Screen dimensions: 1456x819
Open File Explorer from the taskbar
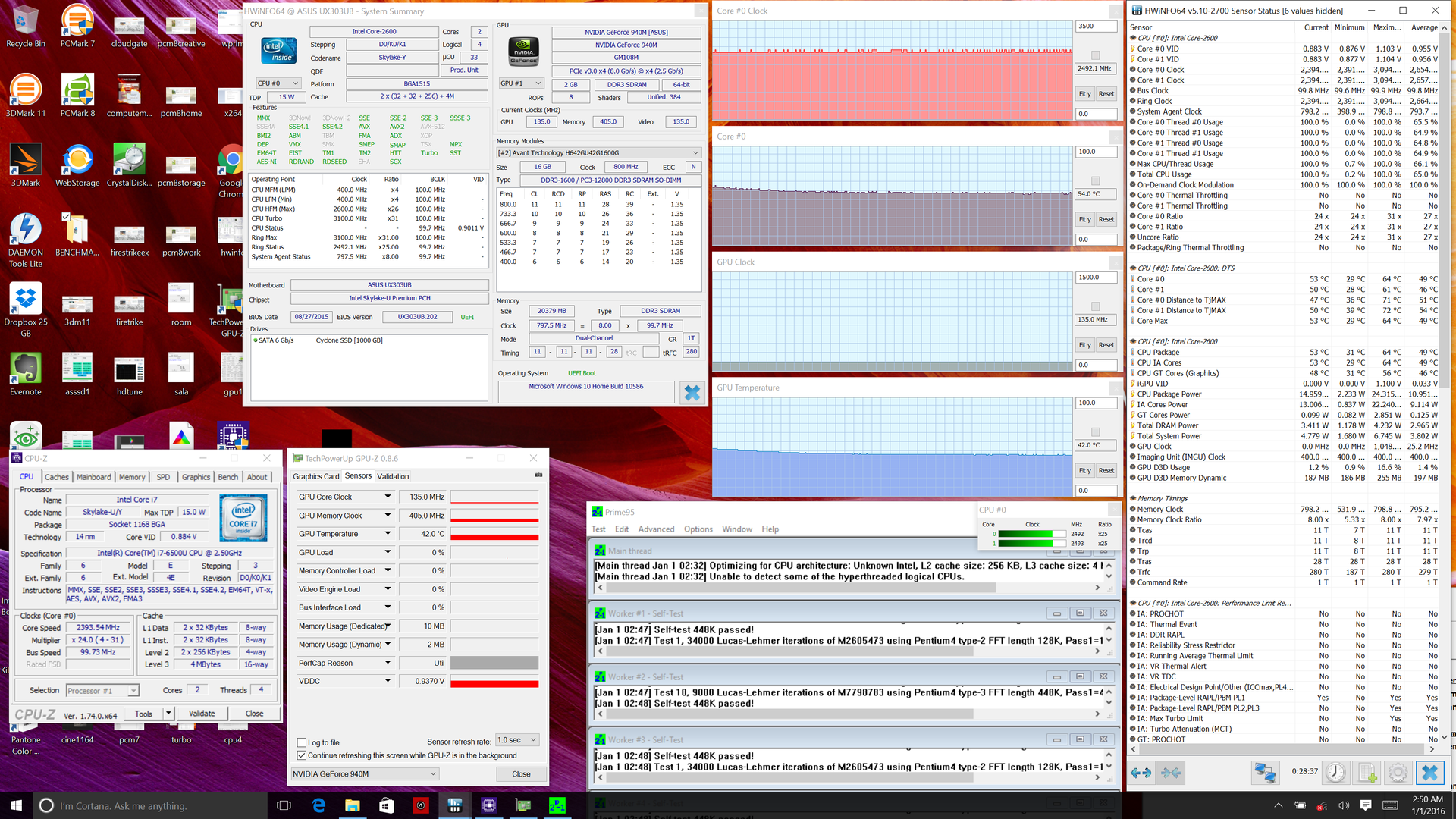click(353, 805)
